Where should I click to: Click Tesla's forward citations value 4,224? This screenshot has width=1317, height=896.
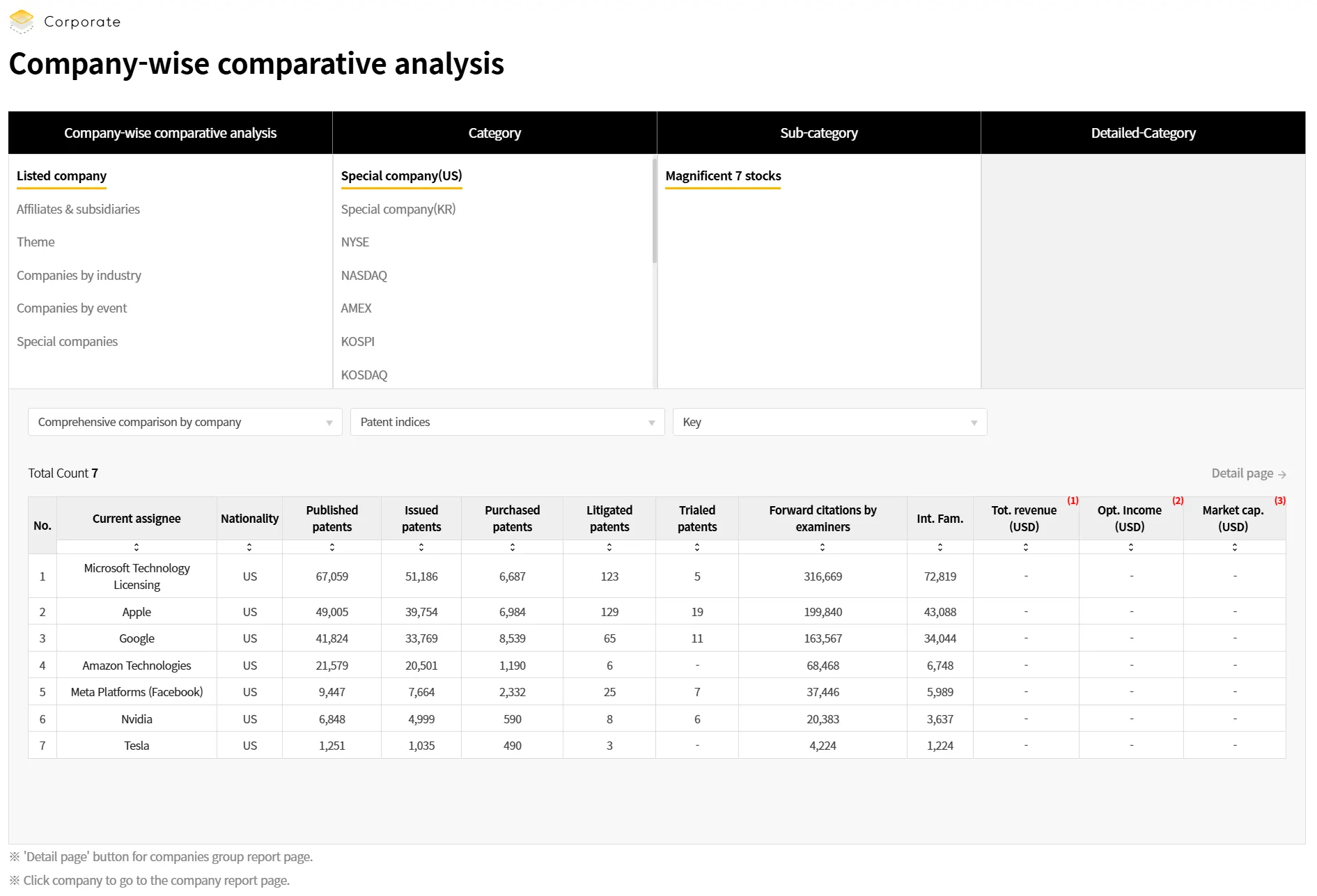[x=823, y=746]
